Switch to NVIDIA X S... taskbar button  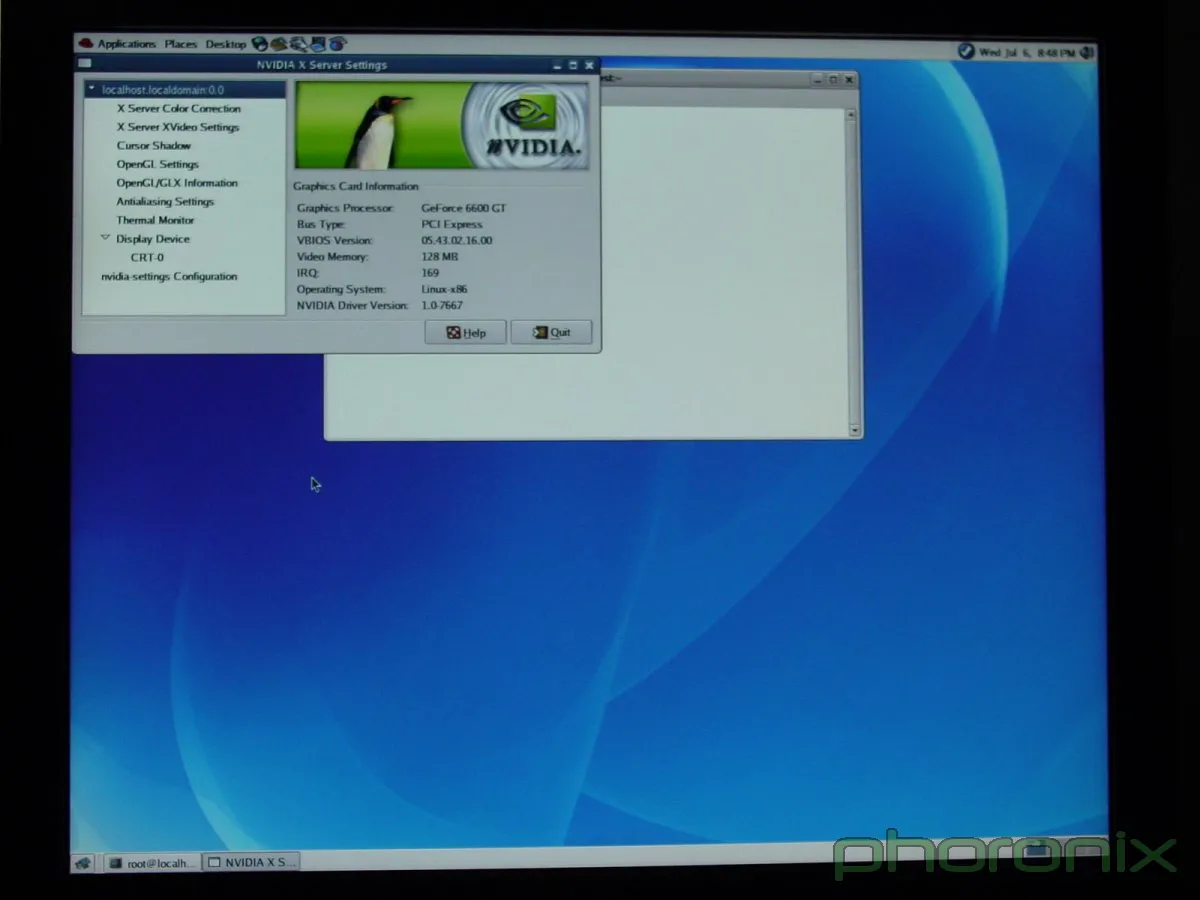251,862
